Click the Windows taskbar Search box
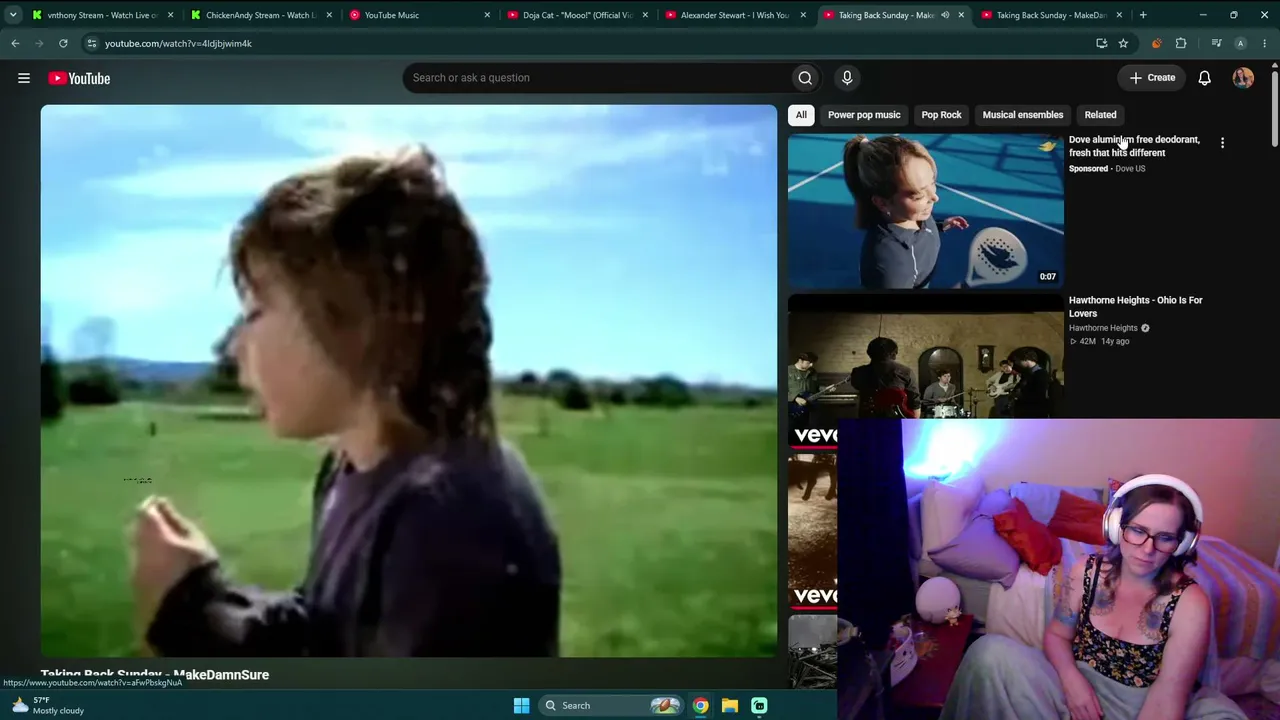 coord(611,705)
